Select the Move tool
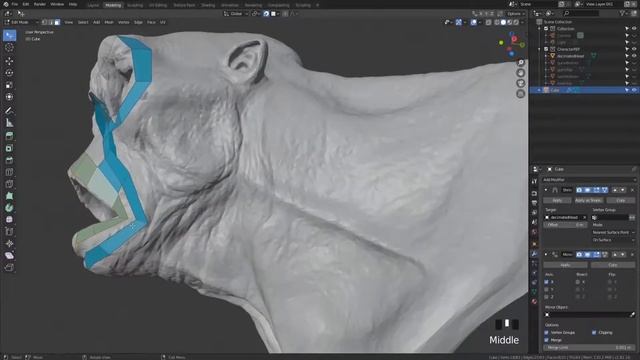The width and height of the screenshot is (640, 360). 9,61
